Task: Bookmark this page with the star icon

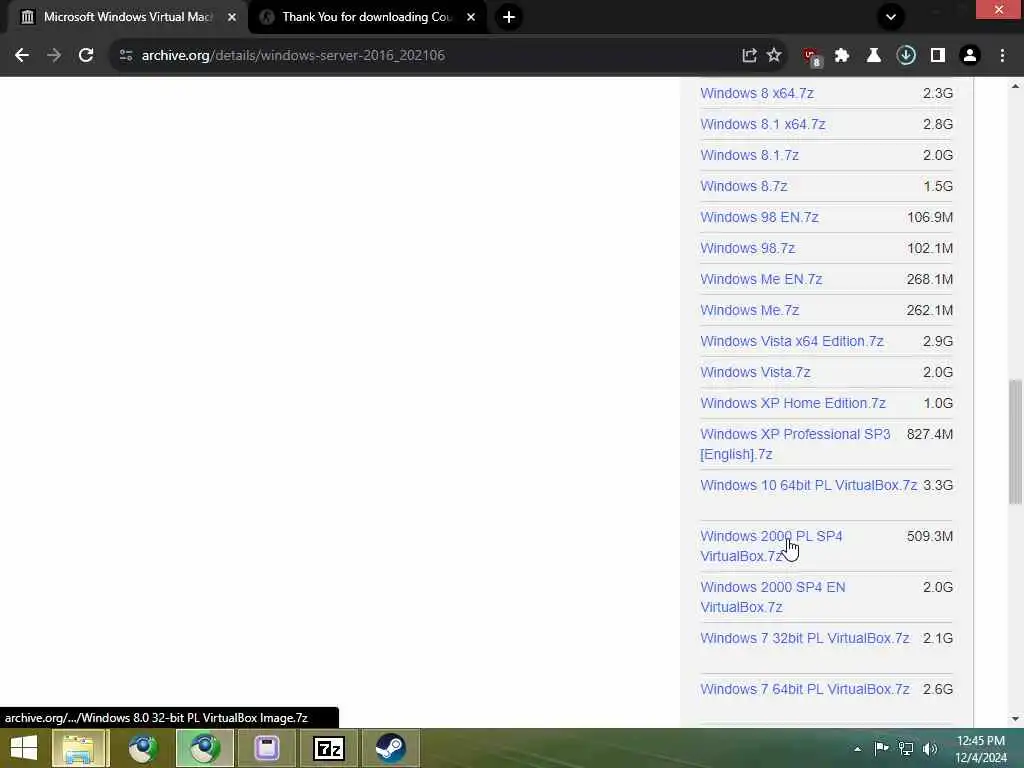Action: click(x=774, y=56)
